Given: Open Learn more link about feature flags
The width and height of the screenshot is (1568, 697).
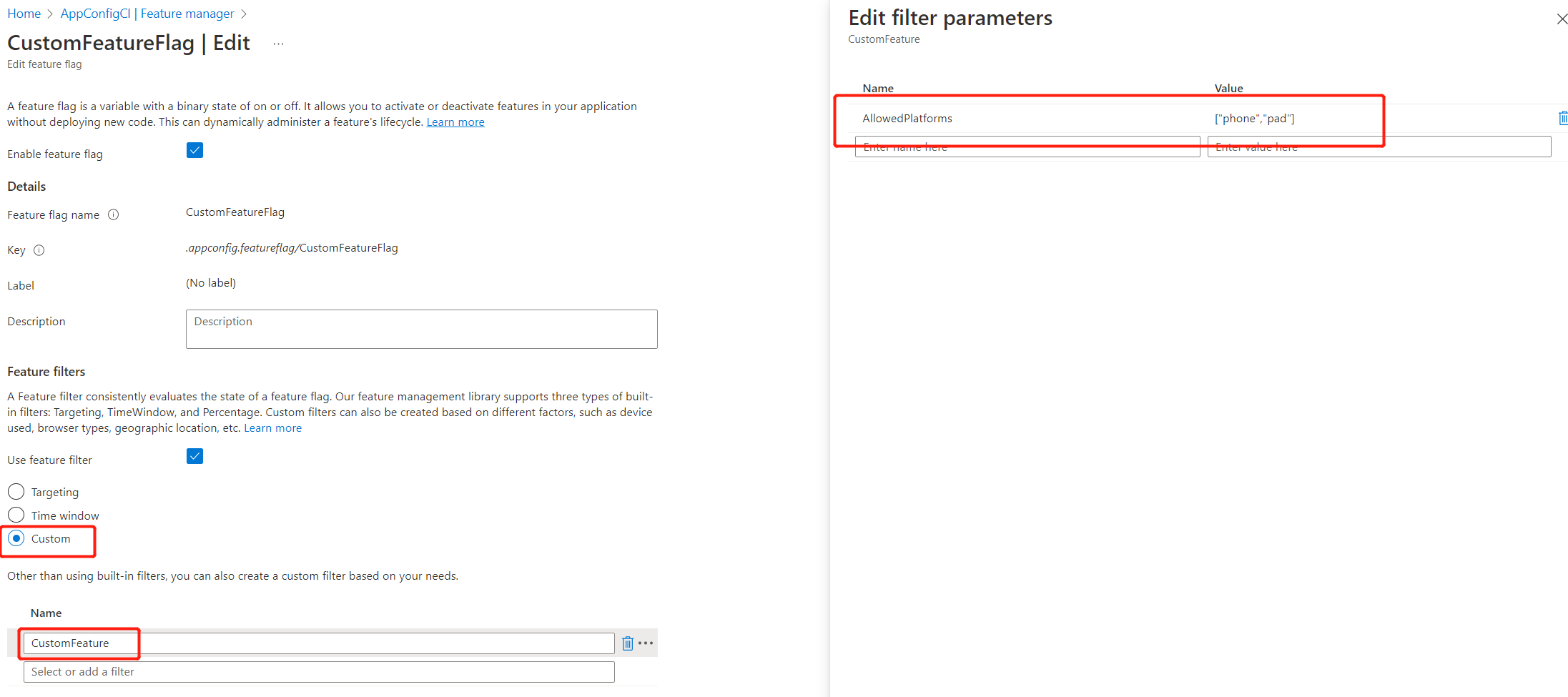Looking at the screenshot, I should (x=455, y=122).
